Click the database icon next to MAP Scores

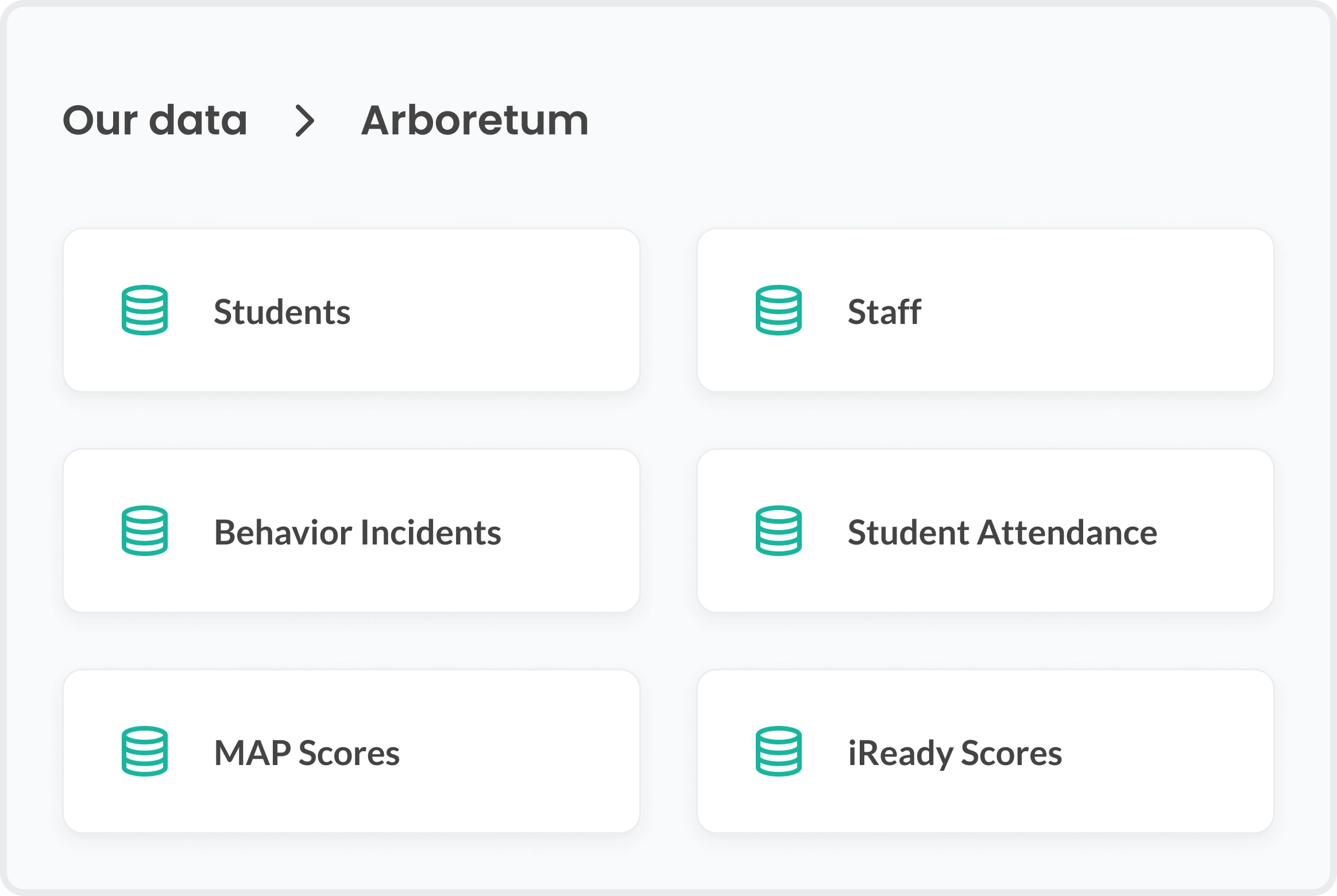[x=145, y=751]
